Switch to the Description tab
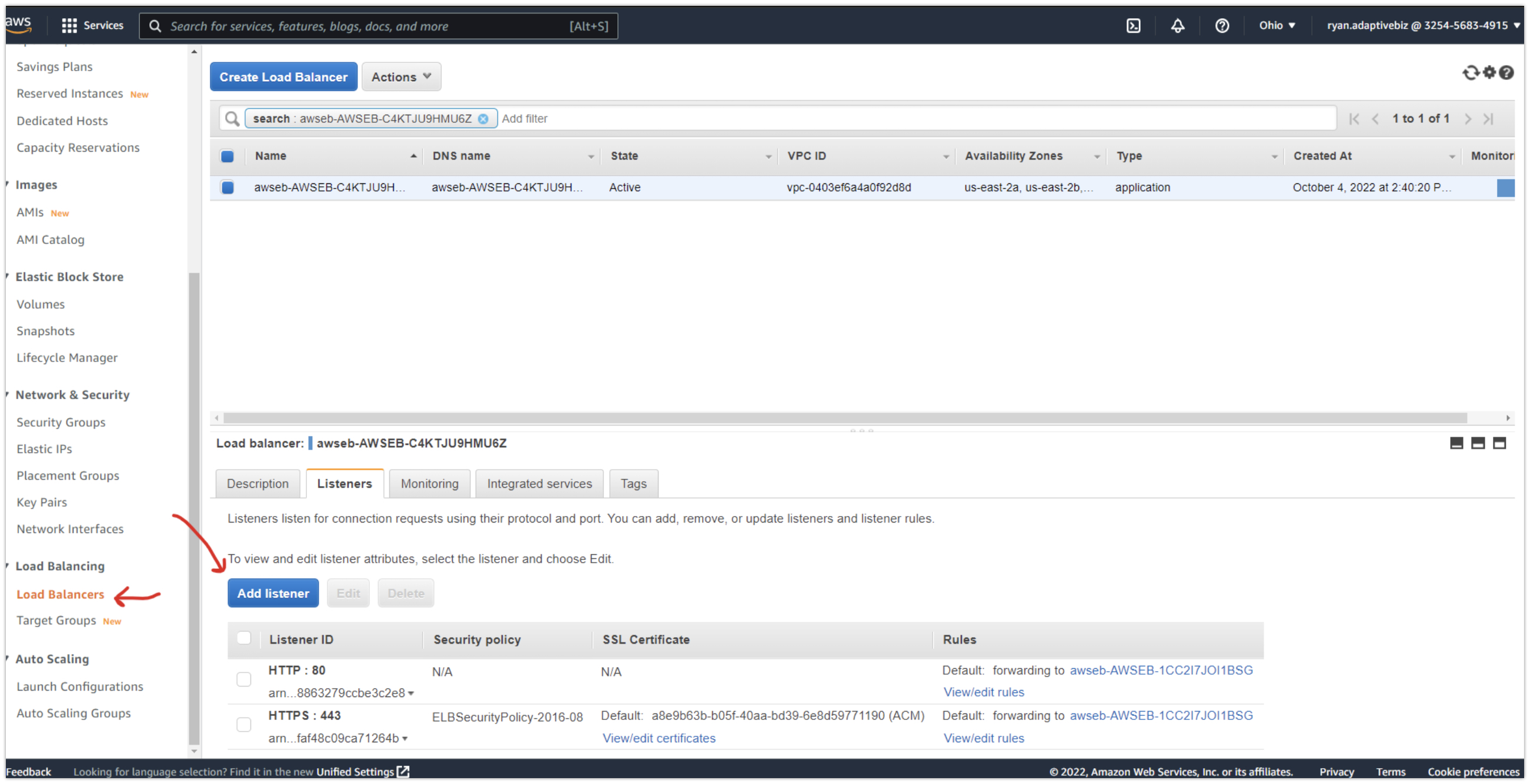Image resolution: width=1530 pixels, height=784 pixels. [257, 484]
